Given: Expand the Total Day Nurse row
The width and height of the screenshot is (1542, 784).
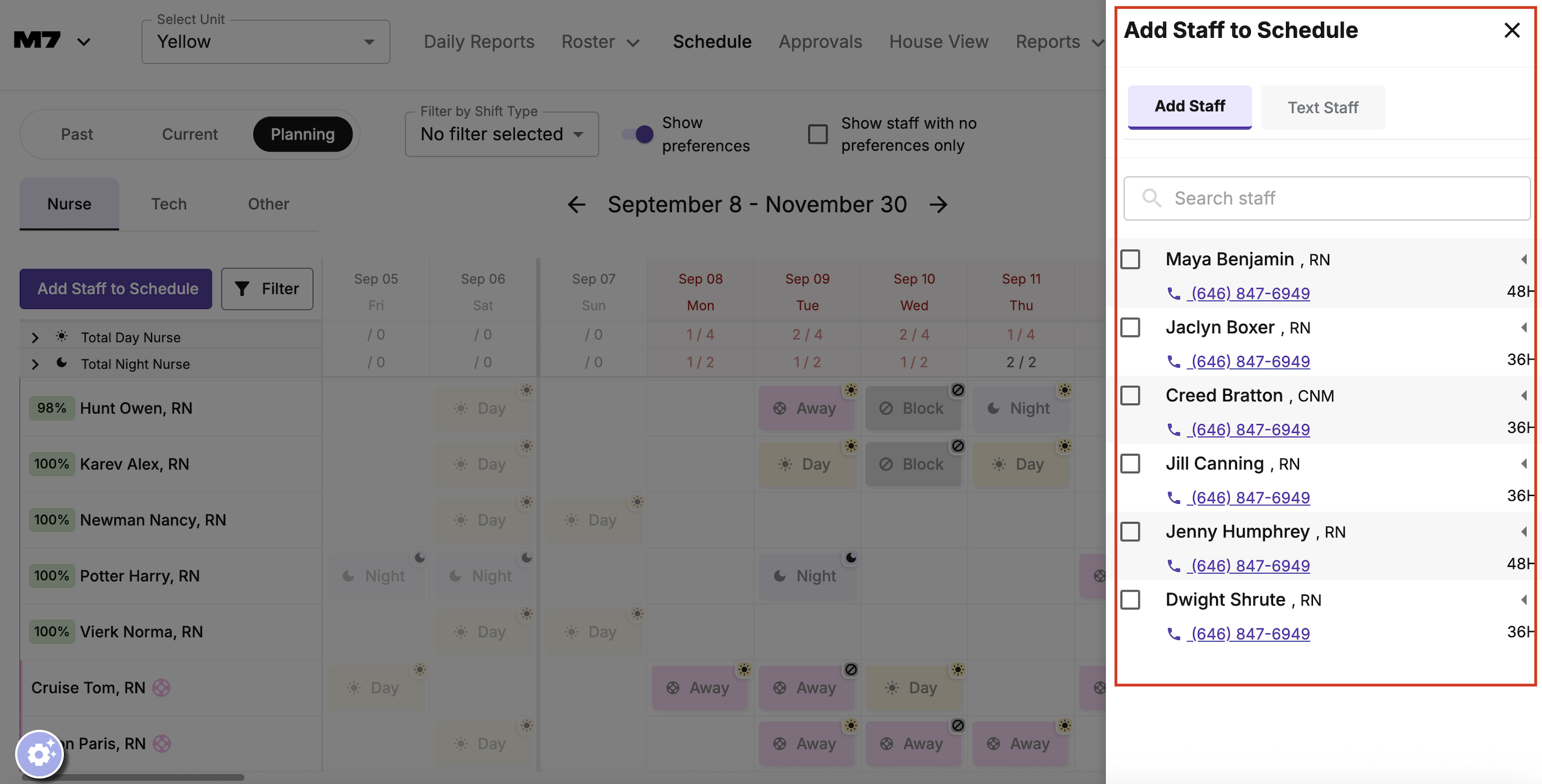Looking at the screenshot, I should click(x=35, y=337).
